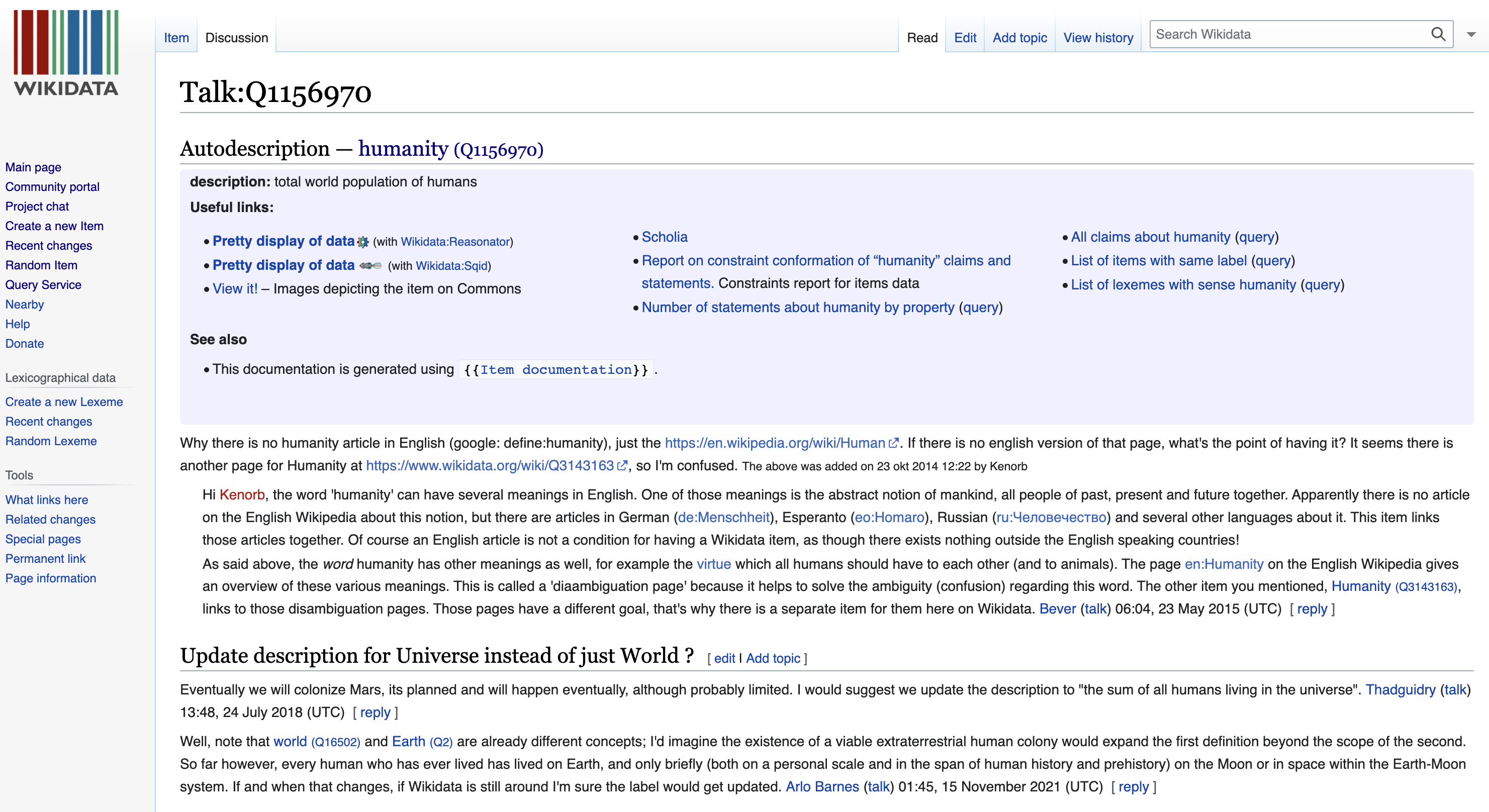Click external link icon after Q3143163 URL
Viewport: 1489px width, 812px height.
[622, 466]
